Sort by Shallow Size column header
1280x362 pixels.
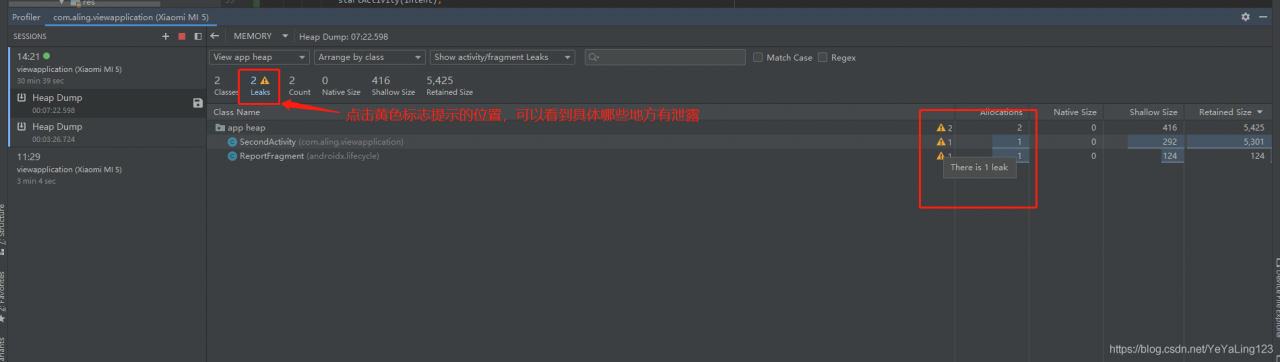1153,112
